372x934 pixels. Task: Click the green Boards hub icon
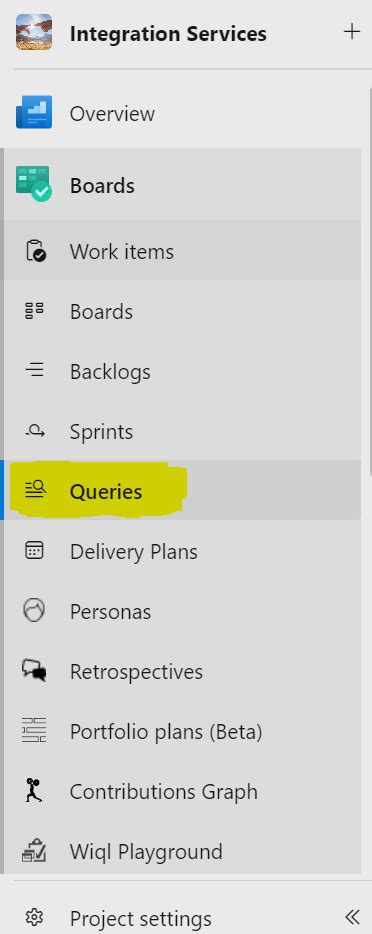tap(33, 185)
